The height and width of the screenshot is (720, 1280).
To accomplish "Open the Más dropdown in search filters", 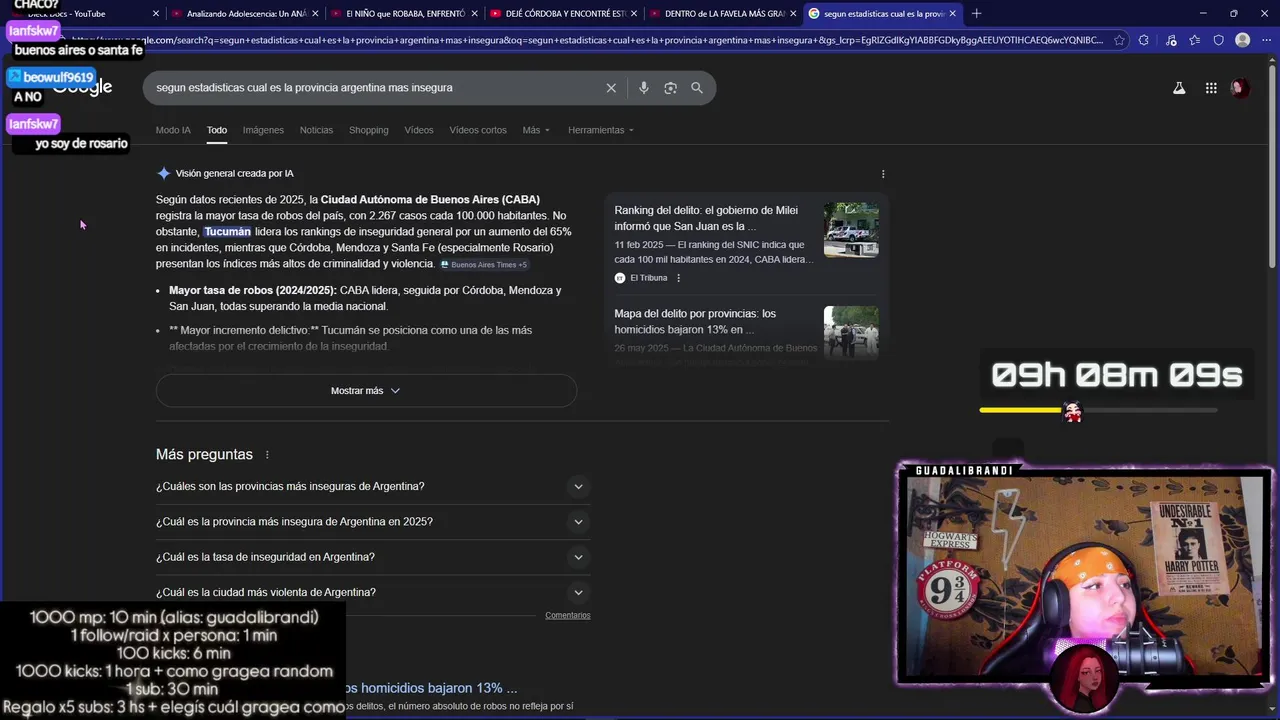I will 536,130.
